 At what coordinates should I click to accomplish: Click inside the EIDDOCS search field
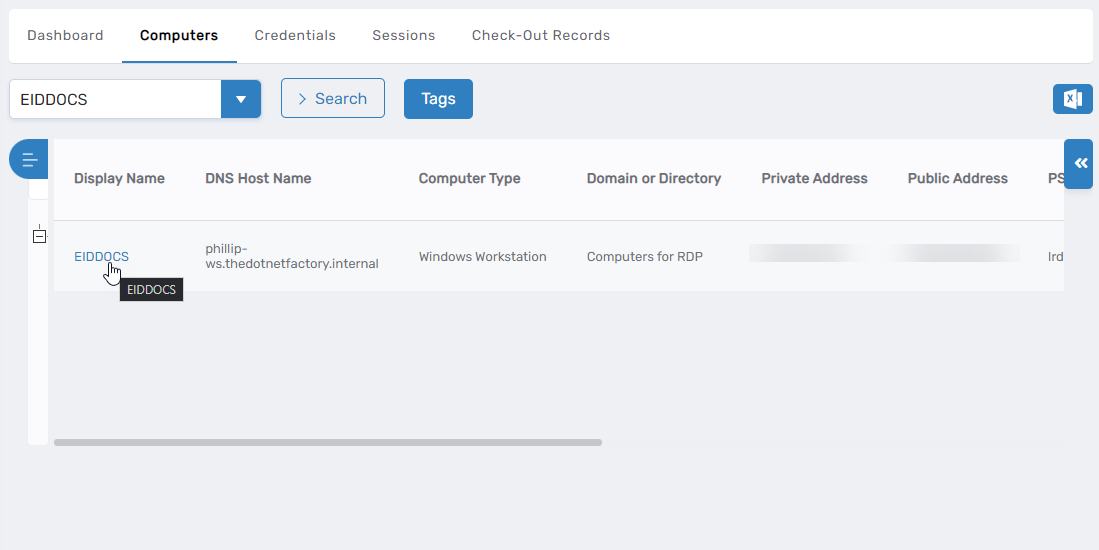click(115, 100)
